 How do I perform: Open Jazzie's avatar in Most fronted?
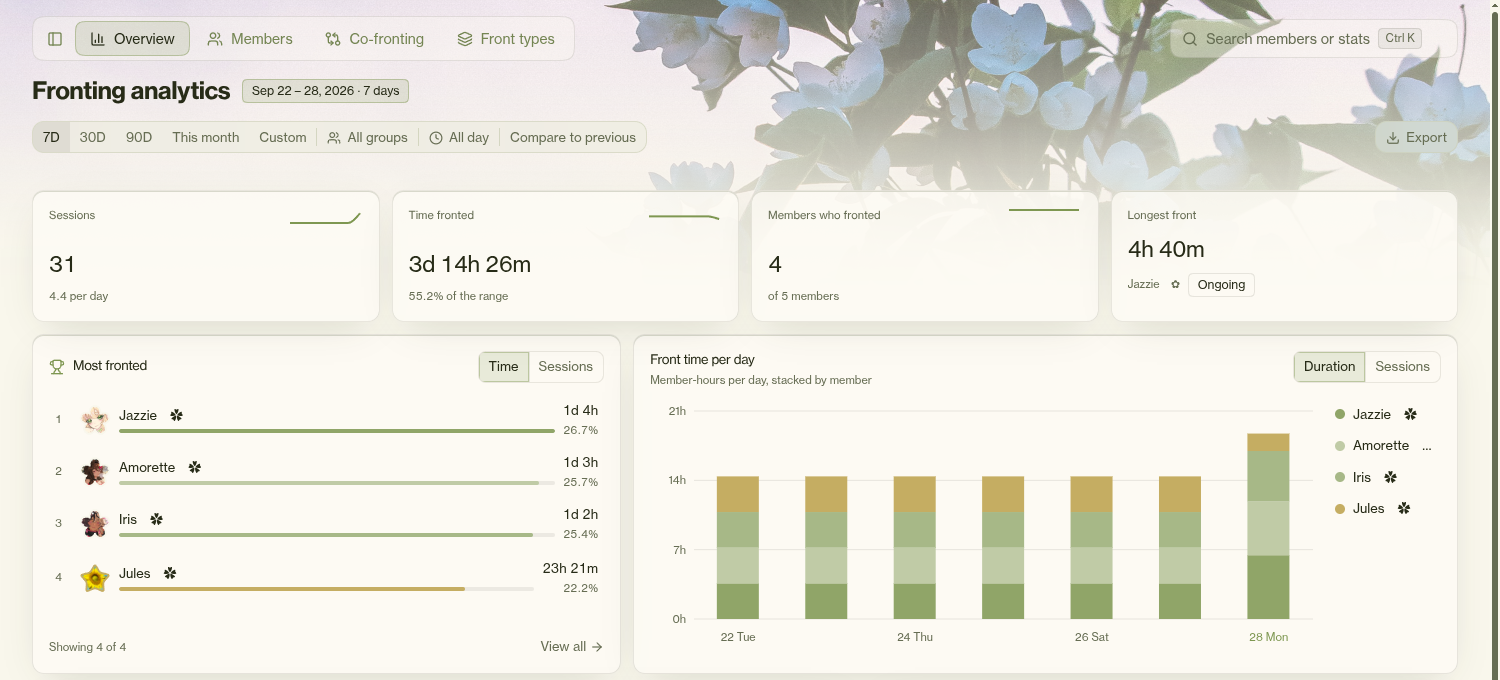pyautogui.click(x=95, y=419)
